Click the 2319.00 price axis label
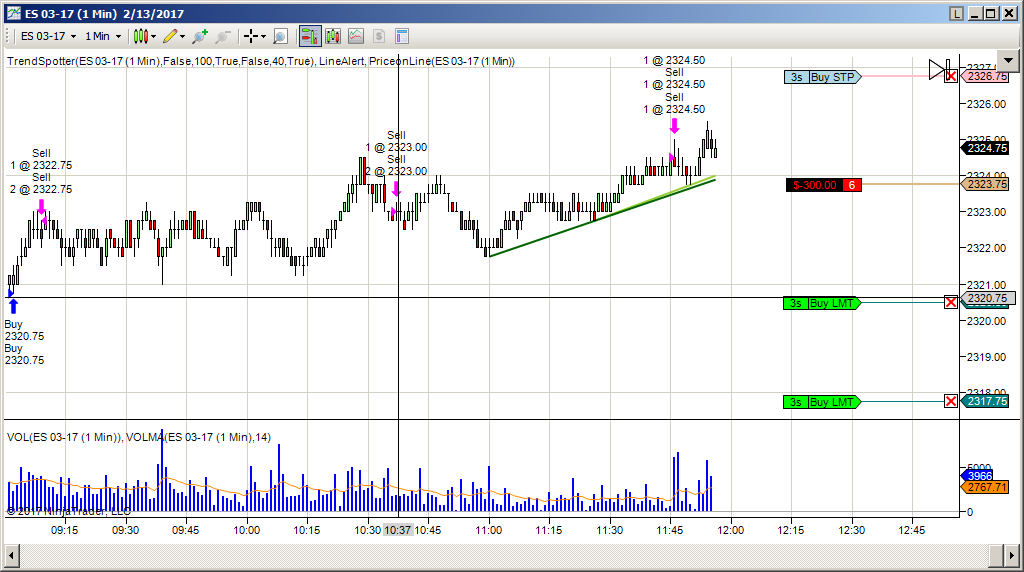This screenshot has height=572, width=1024. click(986, 357)
